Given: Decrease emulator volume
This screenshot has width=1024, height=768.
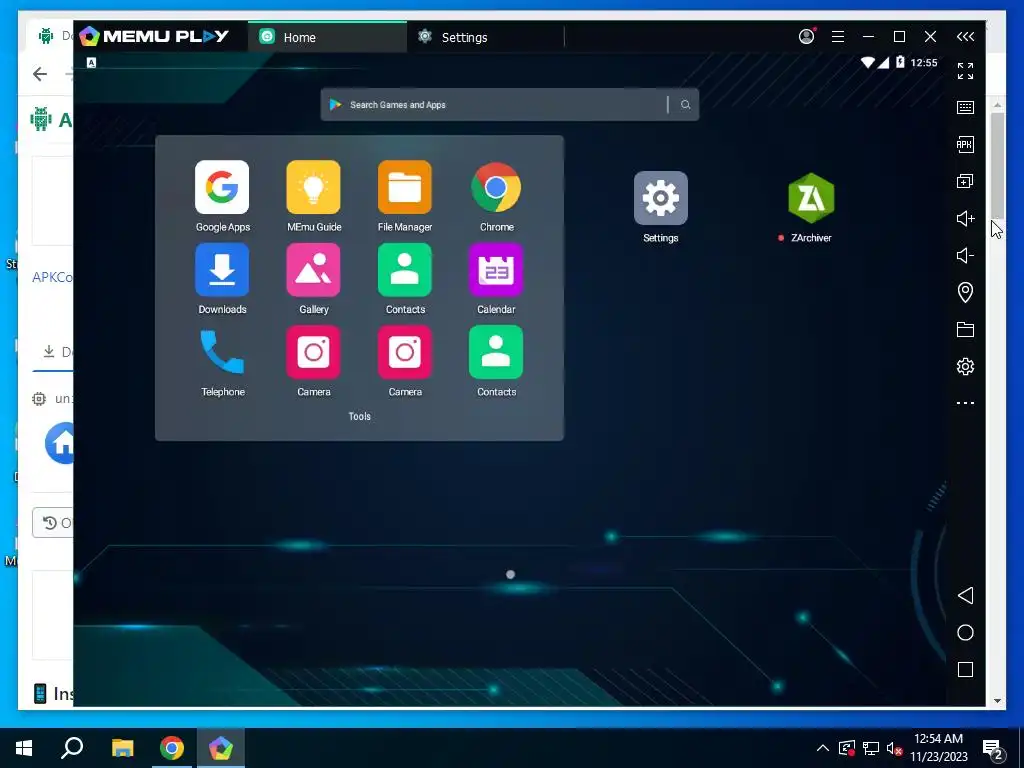Looking at the screenshot, I should click(965, 255).
